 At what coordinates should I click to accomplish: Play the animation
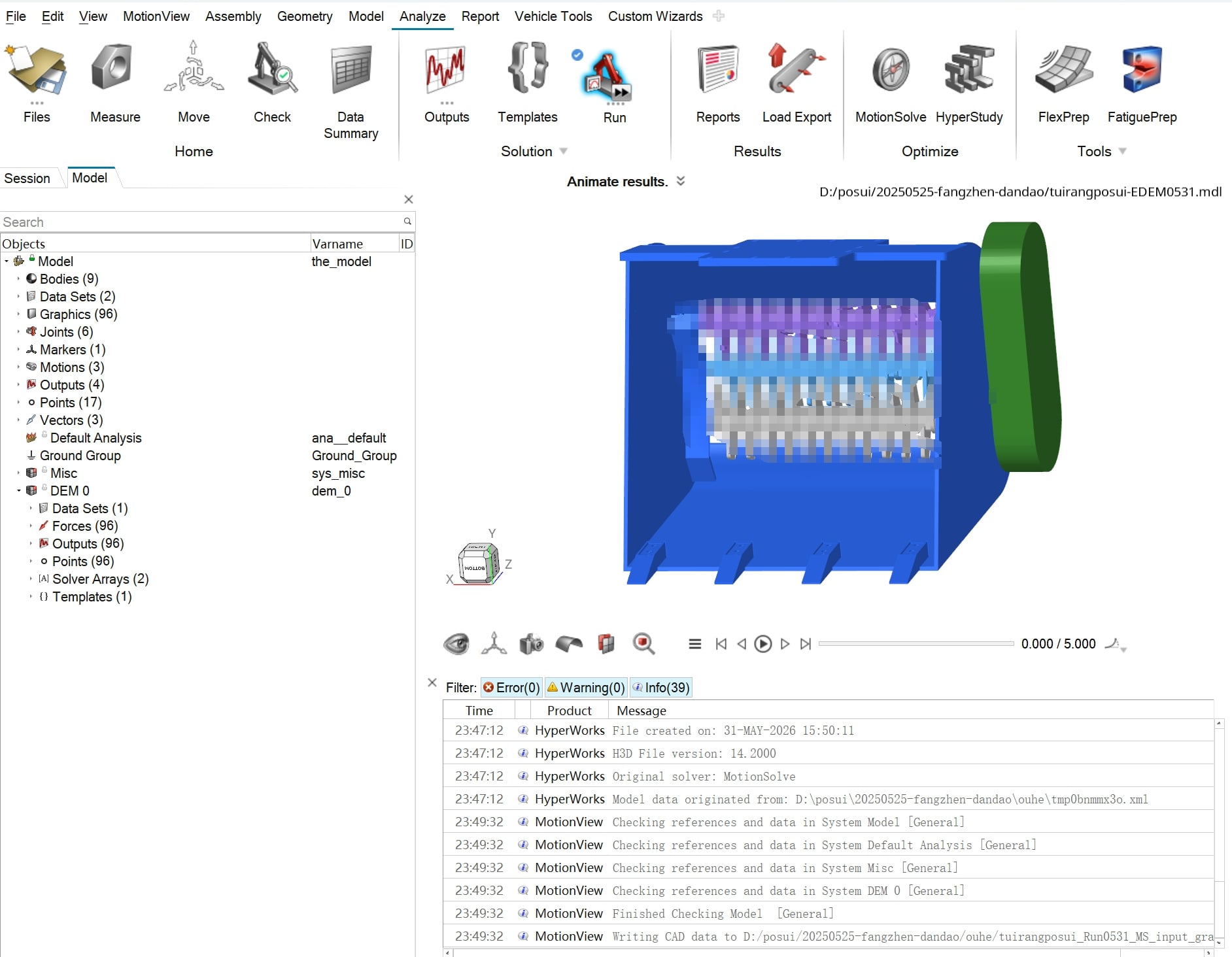[x=762, y=645]
